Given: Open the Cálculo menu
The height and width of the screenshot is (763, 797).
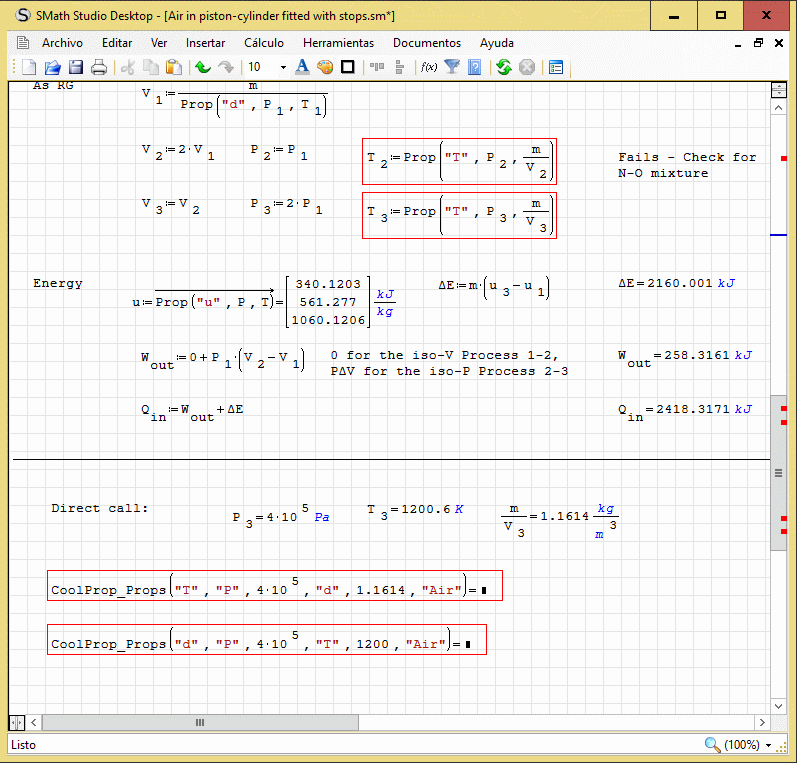Looking at the screenshot, I should click(264, 43).
